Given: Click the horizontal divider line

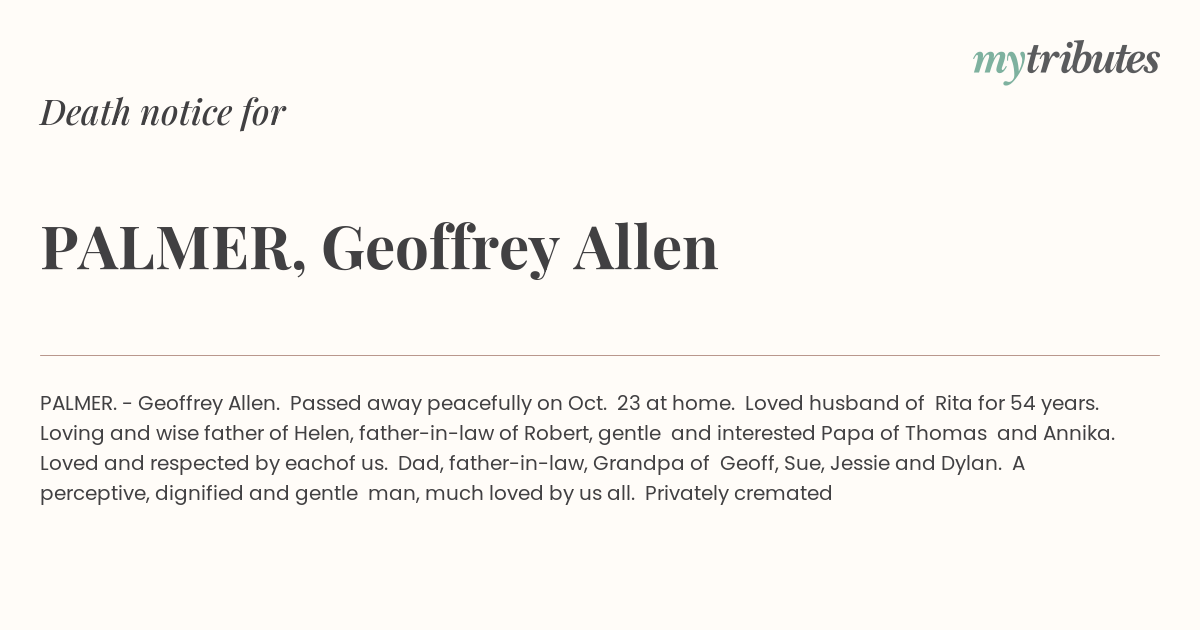Looking at the screenshot, I should pyautogui.click(x=600, y=355).
